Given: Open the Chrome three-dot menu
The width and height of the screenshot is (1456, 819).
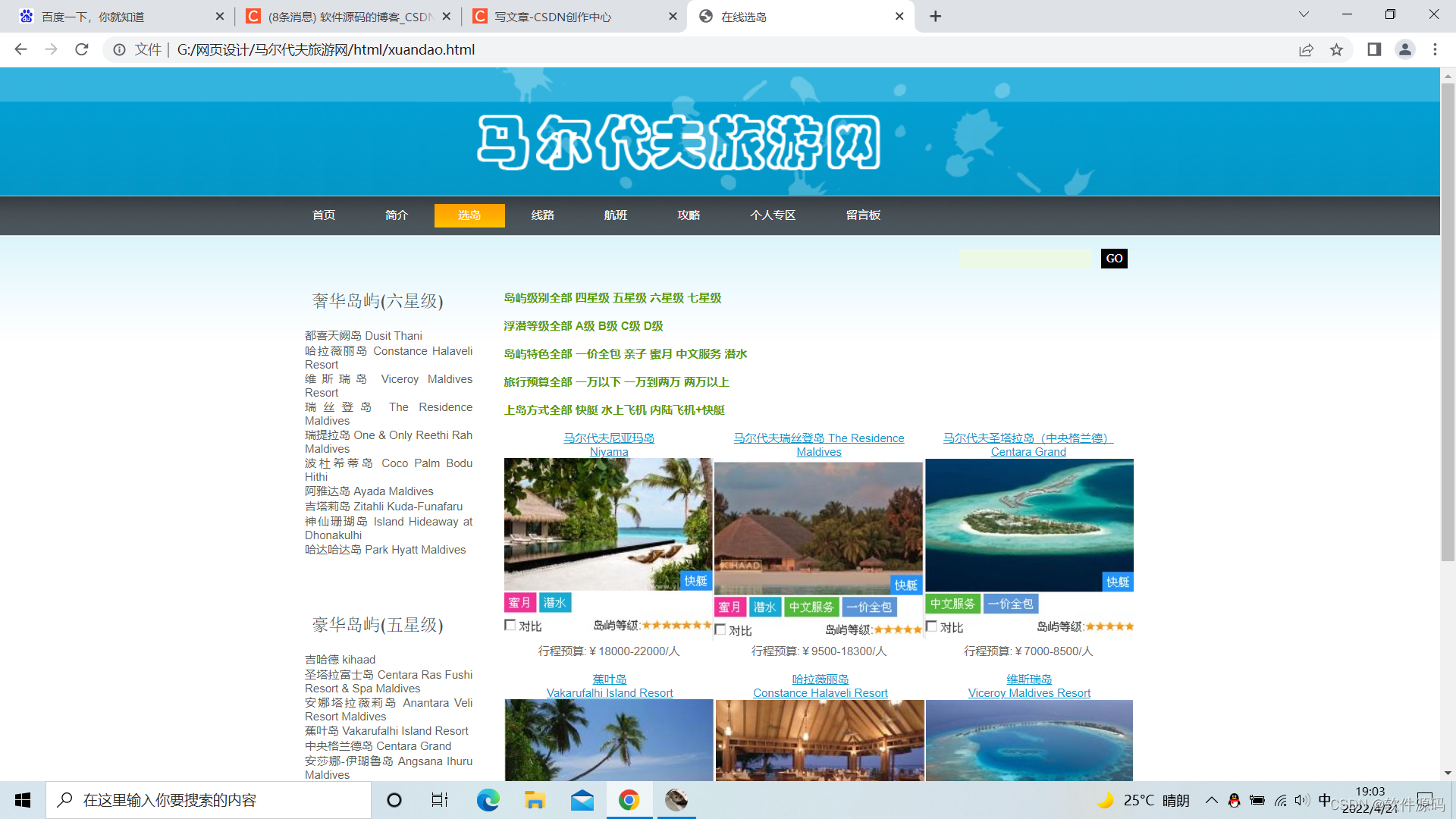Looking at the screenshot, I should tap(1435, 49).
